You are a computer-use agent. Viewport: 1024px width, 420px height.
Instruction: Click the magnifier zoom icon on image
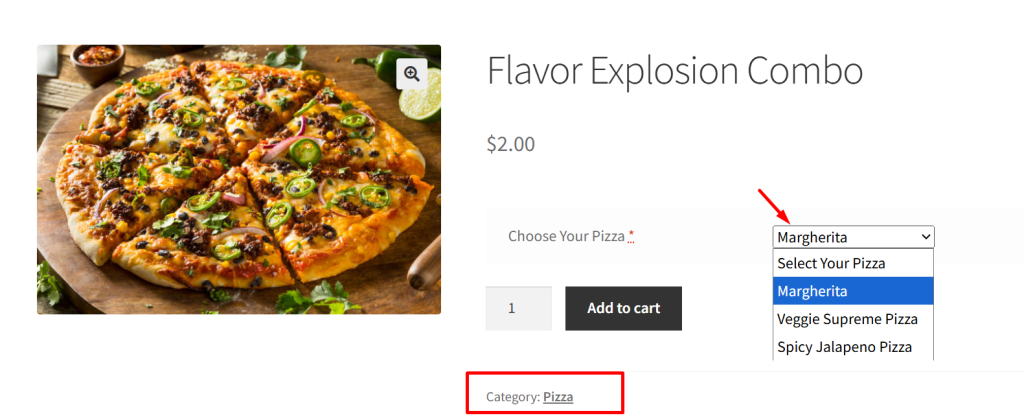pos(412,73)
